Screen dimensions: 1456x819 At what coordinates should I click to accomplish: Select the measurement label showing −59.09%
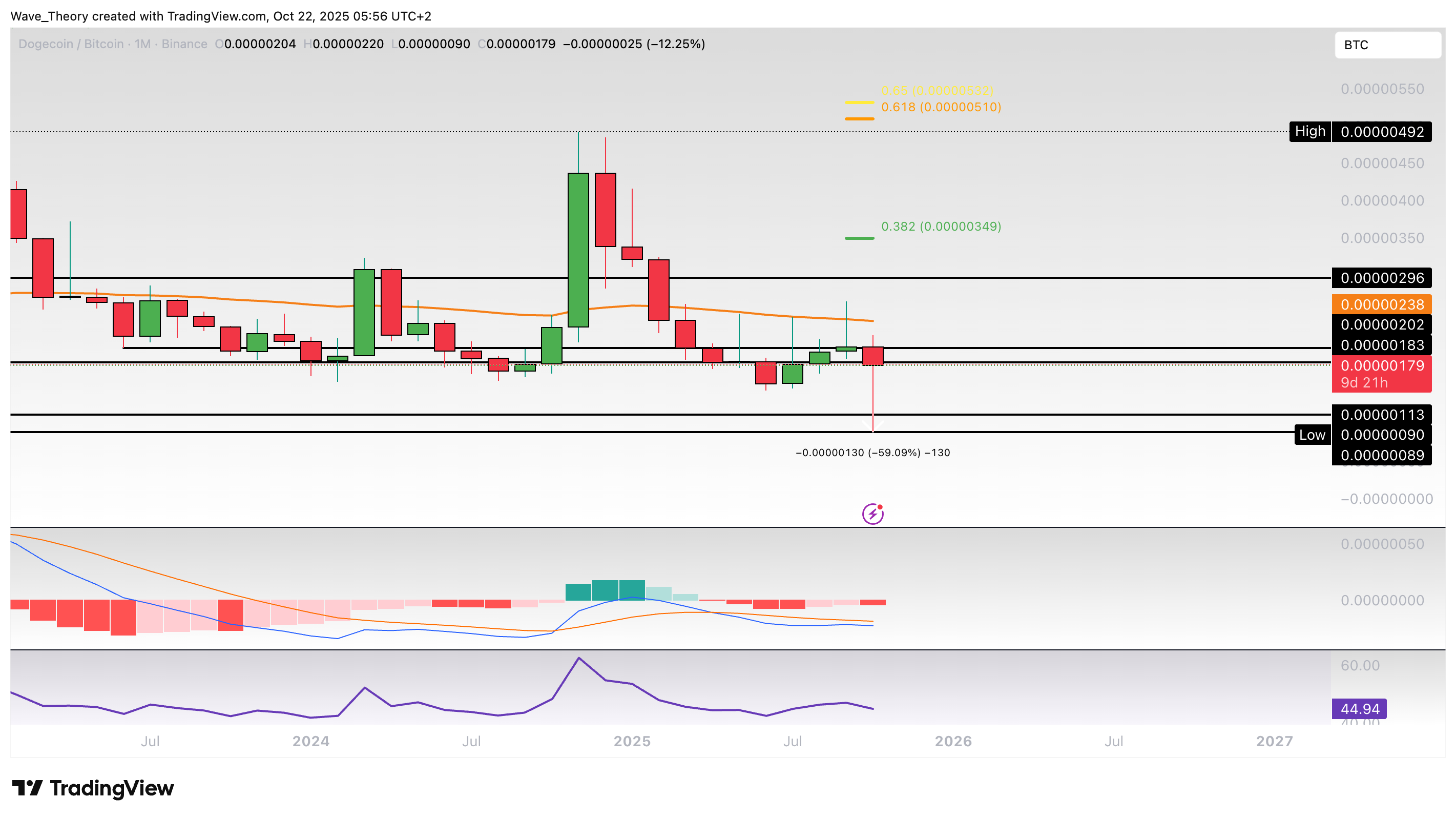click(873, 453)
